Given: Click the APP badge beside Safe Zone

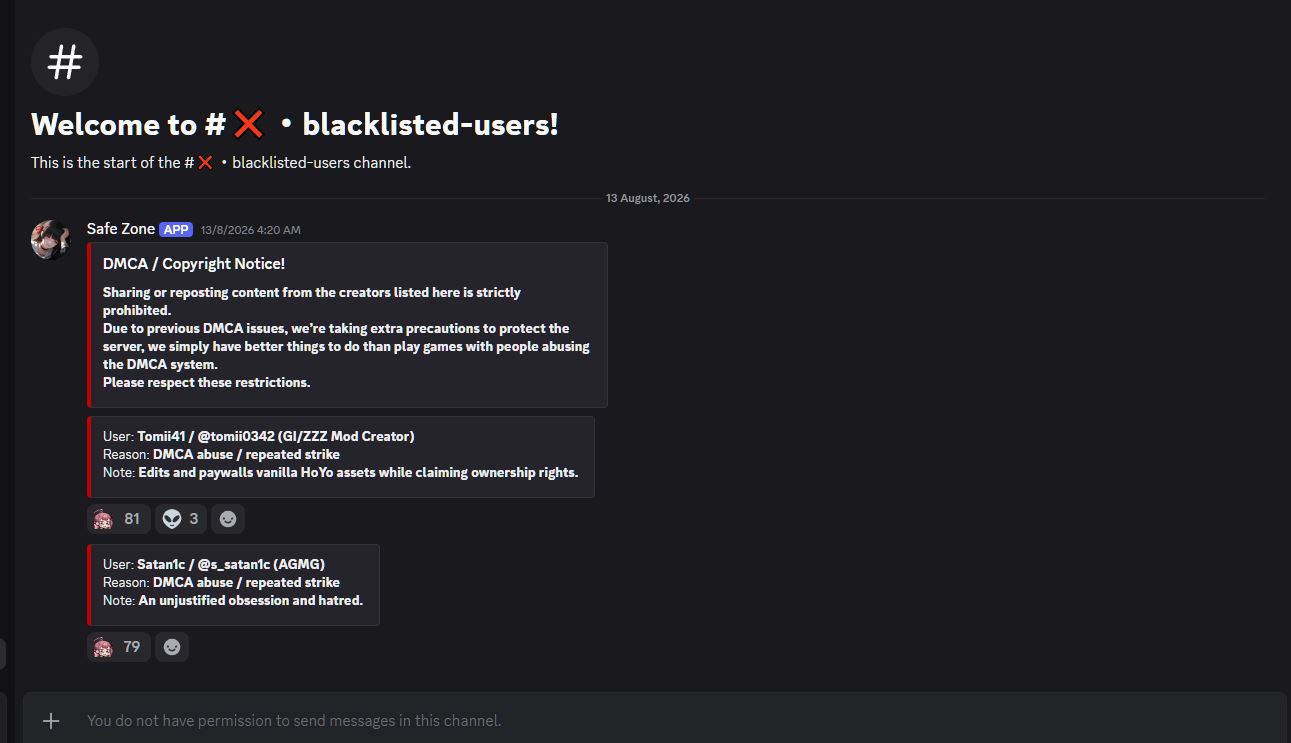Looking at the screenshot, I should (176, 229).
